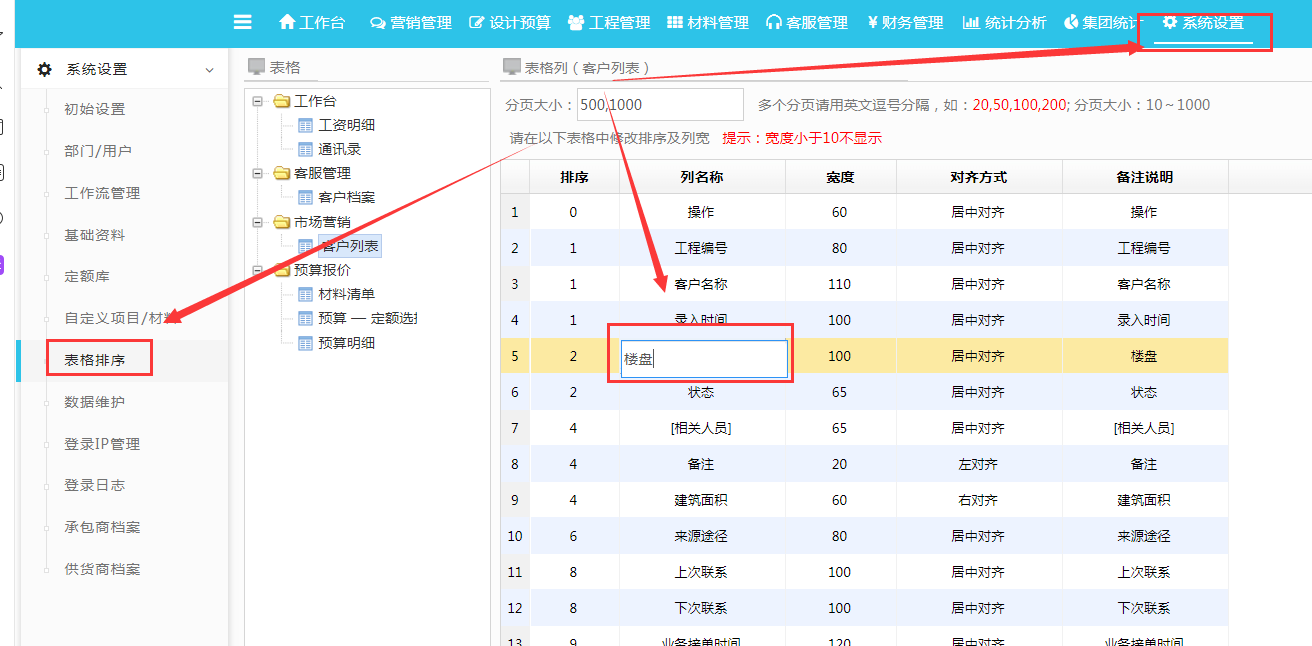
Task: Collapse the 系统设置 sidebar section chevron
Action: 210,69
